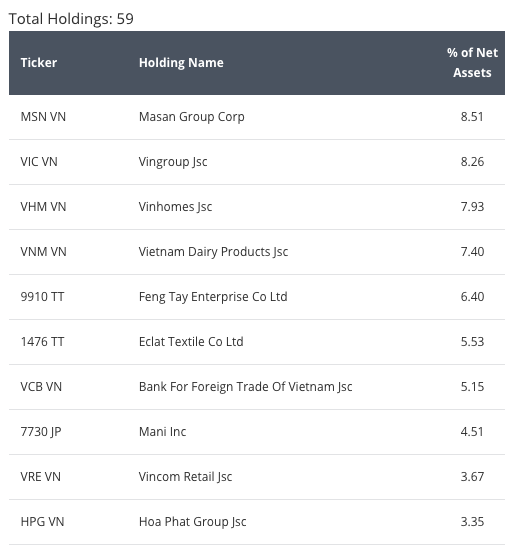Select the 8.51 net assets value

pyautogui.click(x=472, y=117)
